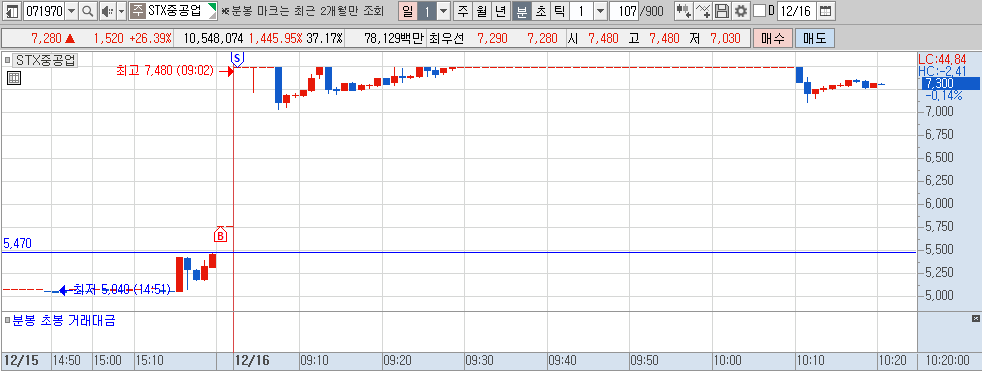Click the stock code 071970 input field
The image size is (982, 371).
point(43,11)
